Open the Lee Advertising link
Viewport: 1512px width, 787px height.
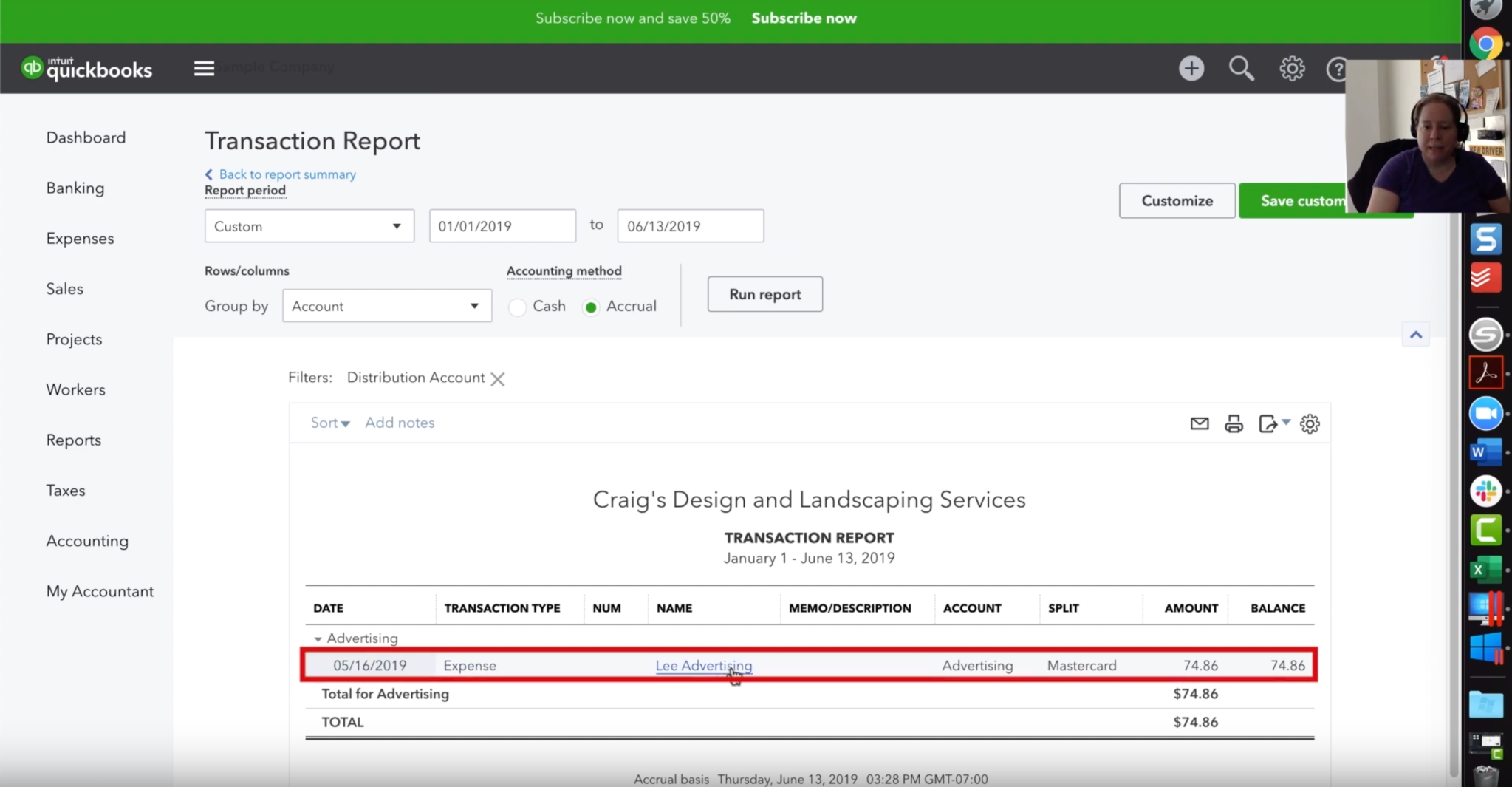point(703,665)
